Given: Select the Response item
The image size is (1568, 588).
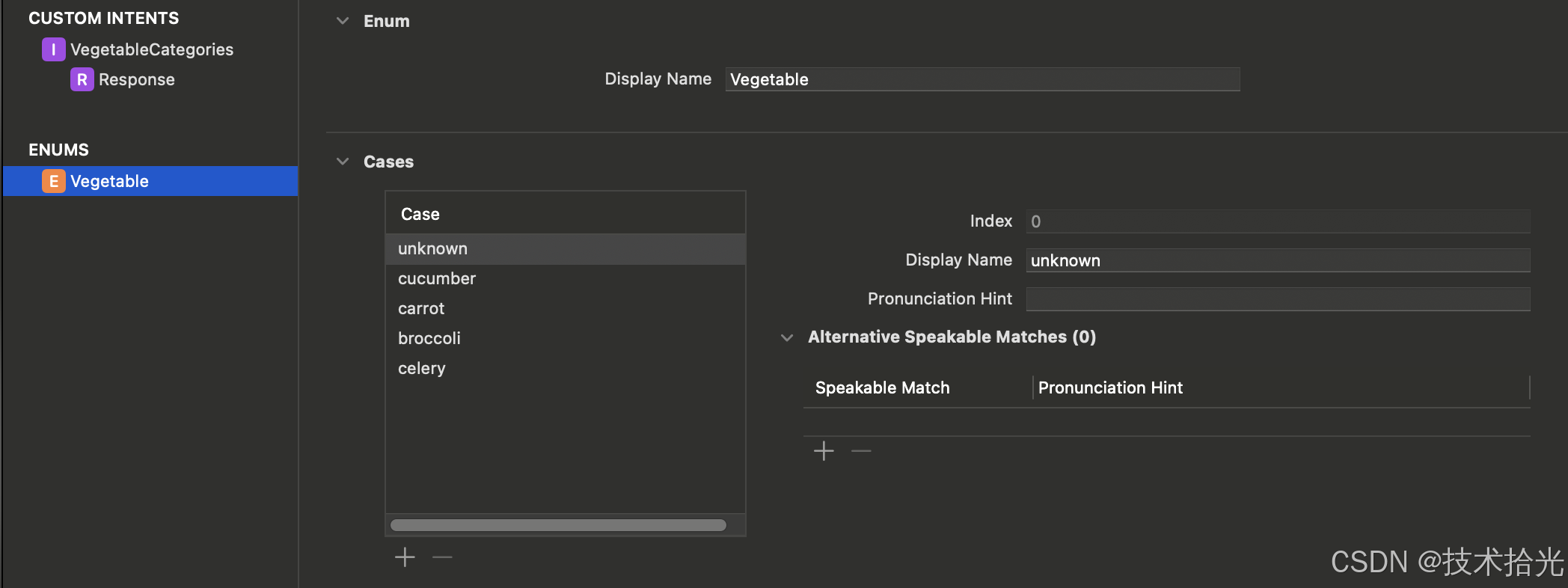Looking at the screenshot, I should 136,79.
